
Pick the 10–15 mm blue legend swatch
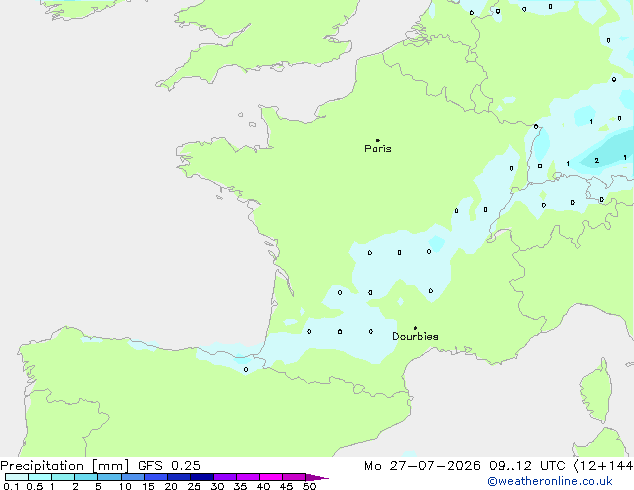(133, 477)
